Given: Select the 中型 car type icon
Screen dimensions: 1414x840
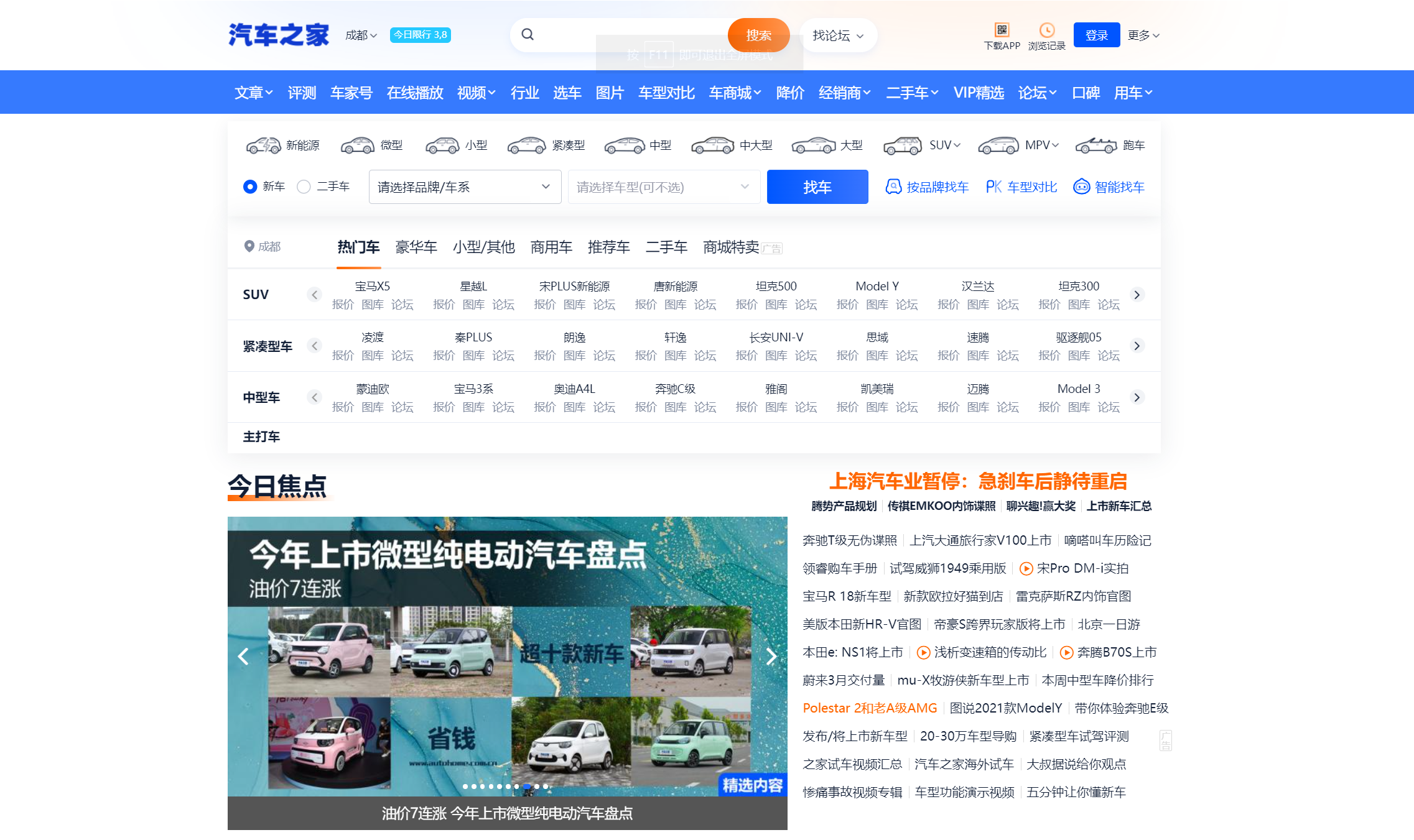Looking at the screenshot, I should pyautogui.click(x=625, y=145).
